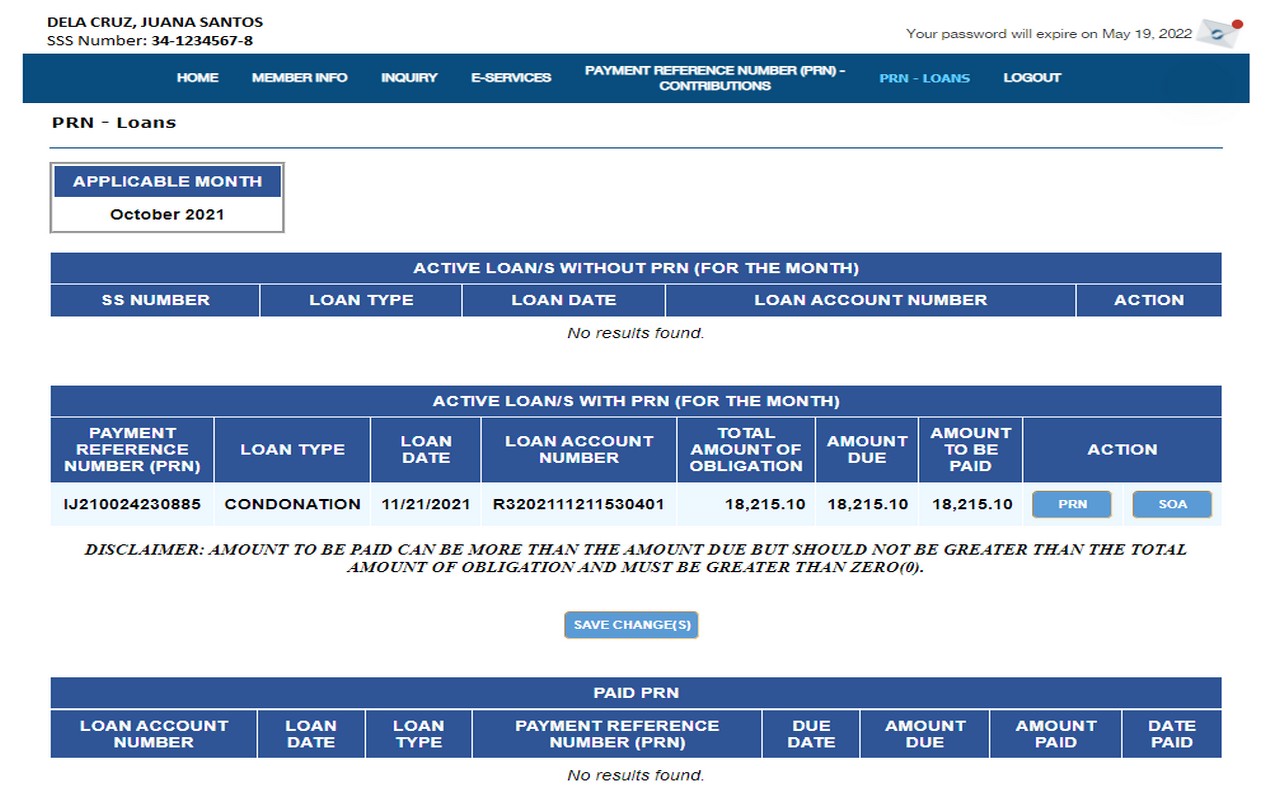Click LOGOUT to sign out
This screenshot has height=800, width=1280.
[1031, 78]
